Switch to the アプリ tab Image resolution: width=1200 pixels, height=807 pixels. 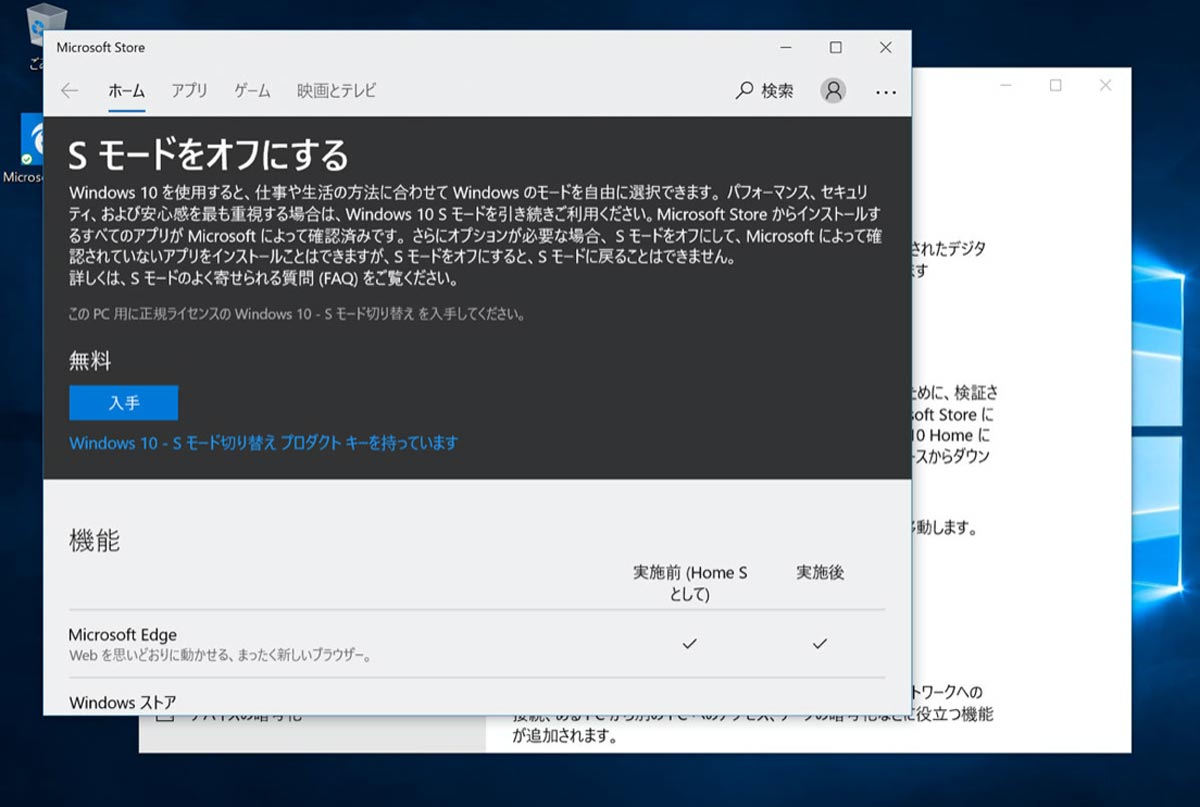click(189, 91)
